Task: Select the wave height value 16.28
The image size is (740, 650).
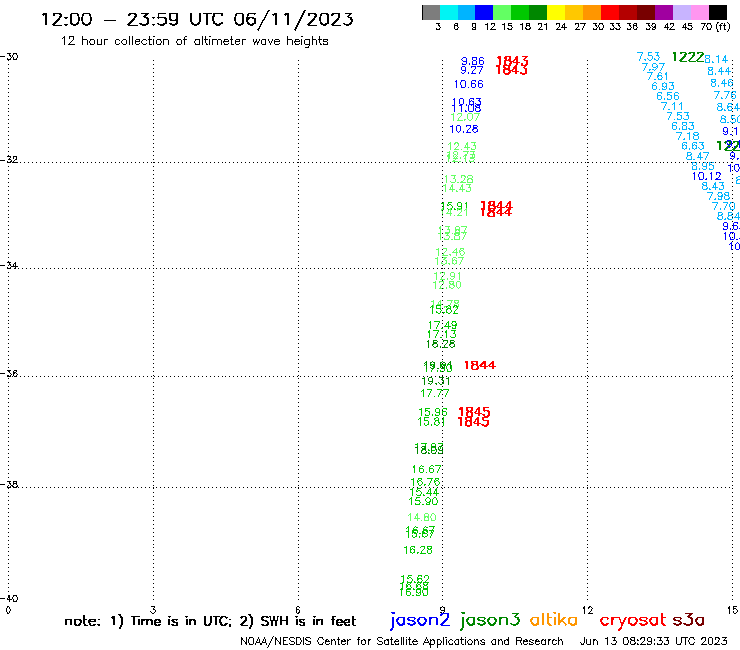Action: (x=418, y=550)
